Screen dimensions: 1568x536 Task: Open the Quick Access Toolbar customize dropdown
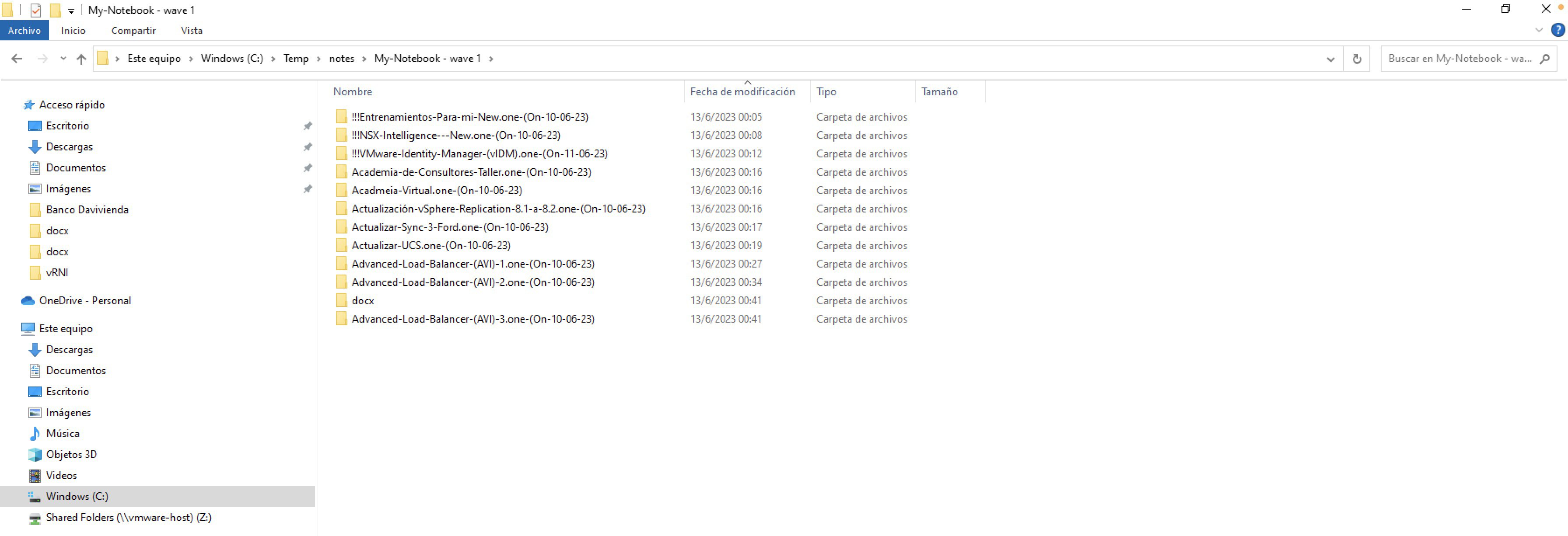tap(71, 11)
